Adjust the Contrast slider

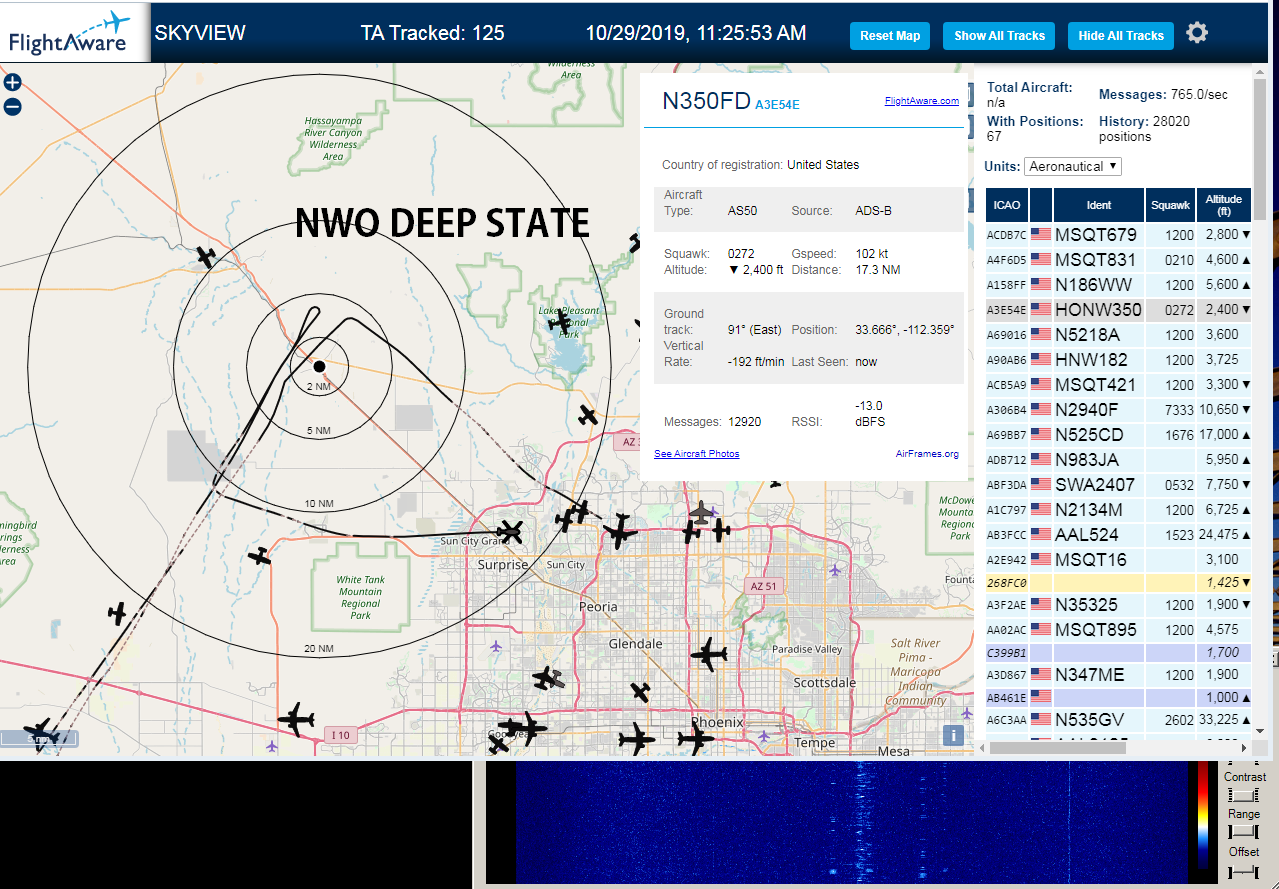(1243, 795)
